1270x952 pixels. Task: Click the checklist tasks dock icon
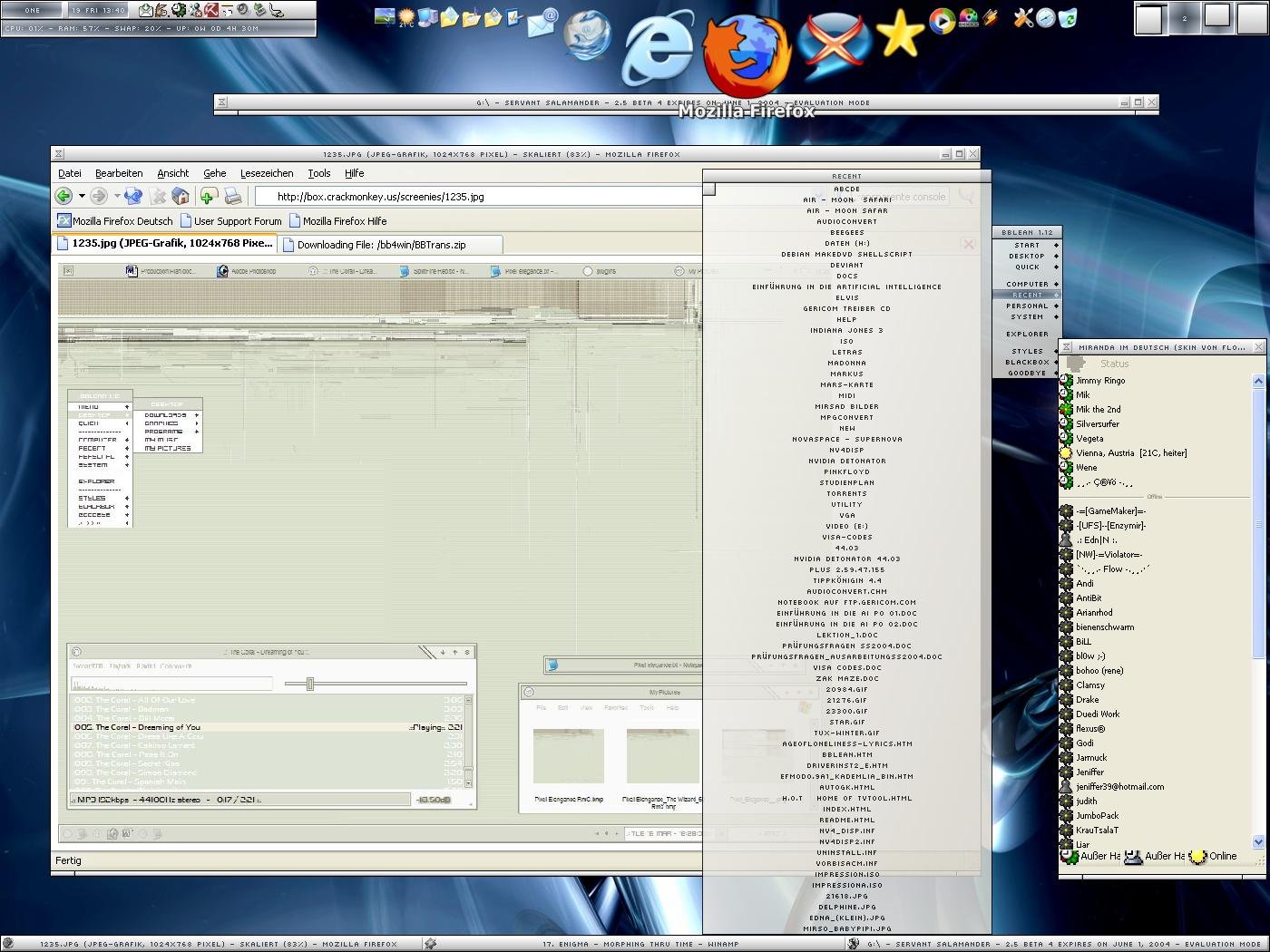[514, 17]
